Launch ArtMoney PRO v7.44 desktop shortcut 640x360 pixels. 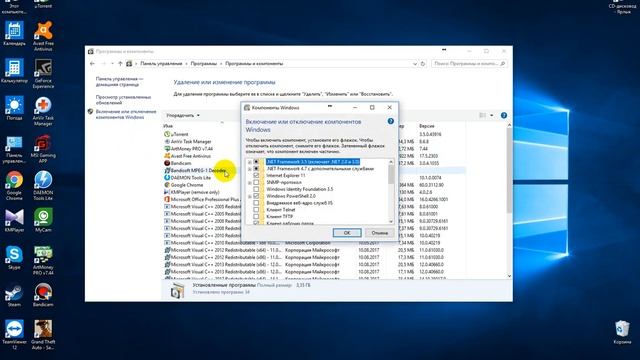tap(43, 260)
